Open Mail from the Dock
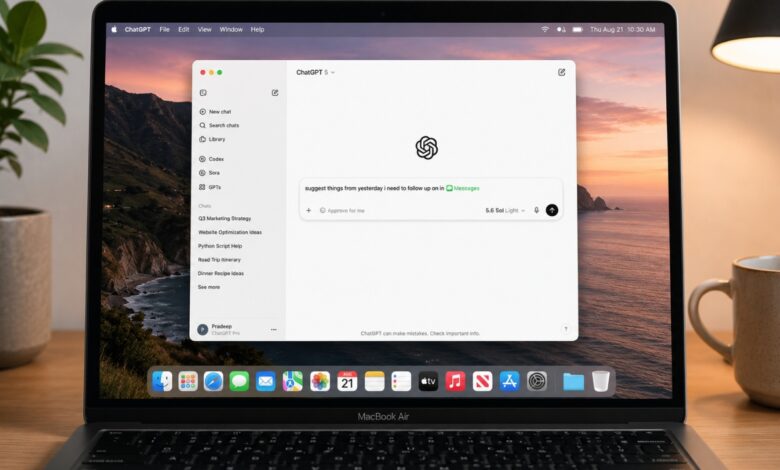The width and height of the screenshot is (780, 470). coord(266,381)
